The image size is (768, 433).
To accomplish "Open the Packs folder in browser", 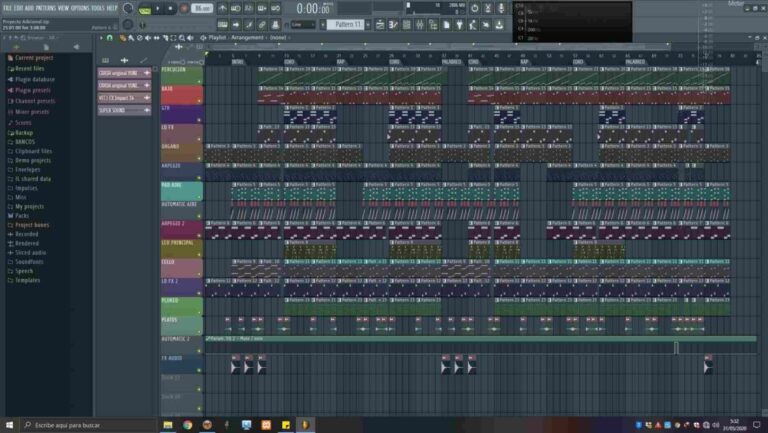I will 22,215.
